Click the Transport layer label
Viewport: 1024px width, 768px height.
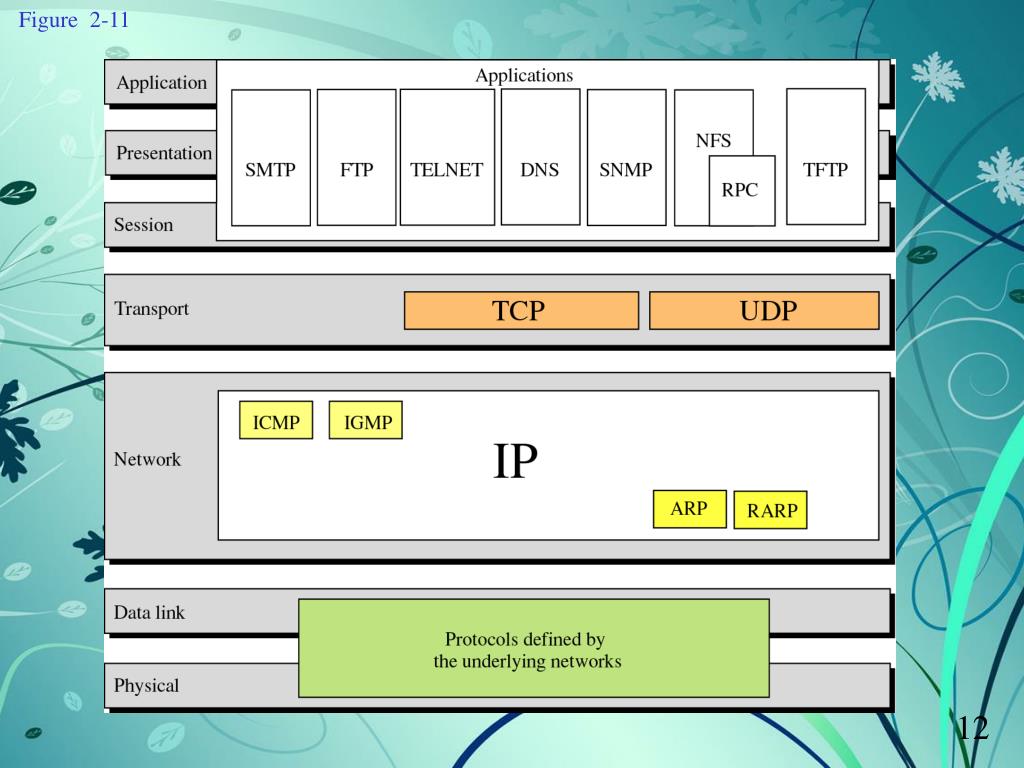[152, 309]
